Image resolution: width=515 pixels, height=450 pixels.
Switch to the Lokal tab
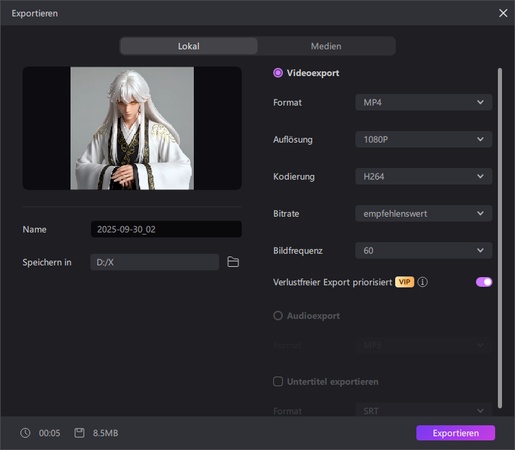pos(189,46)
